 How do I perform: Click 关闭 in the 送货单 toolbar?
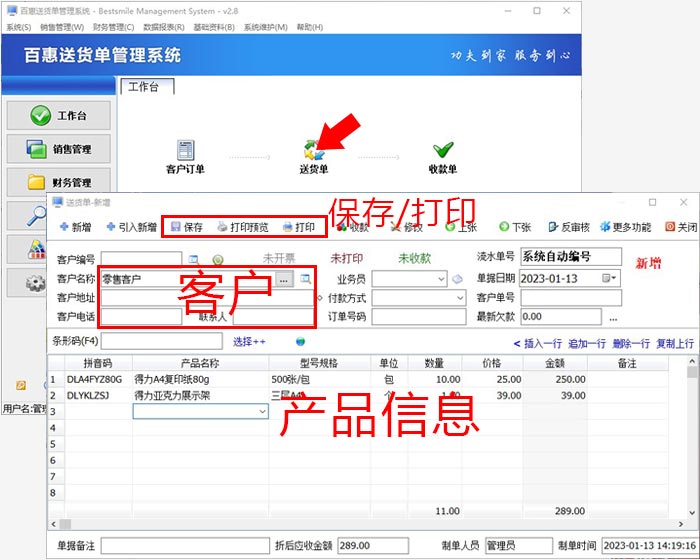pos(681,227)
